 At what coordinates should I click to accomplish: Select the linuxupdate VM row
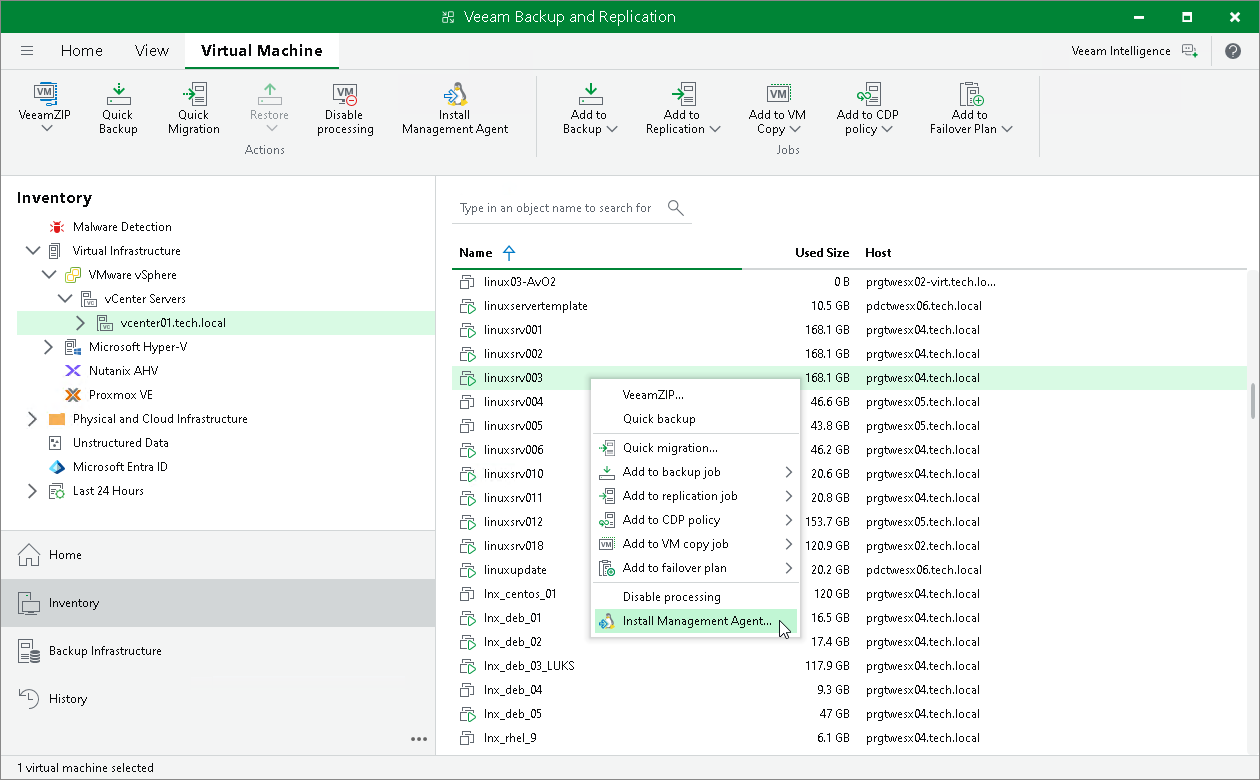[x=849, y=570]
